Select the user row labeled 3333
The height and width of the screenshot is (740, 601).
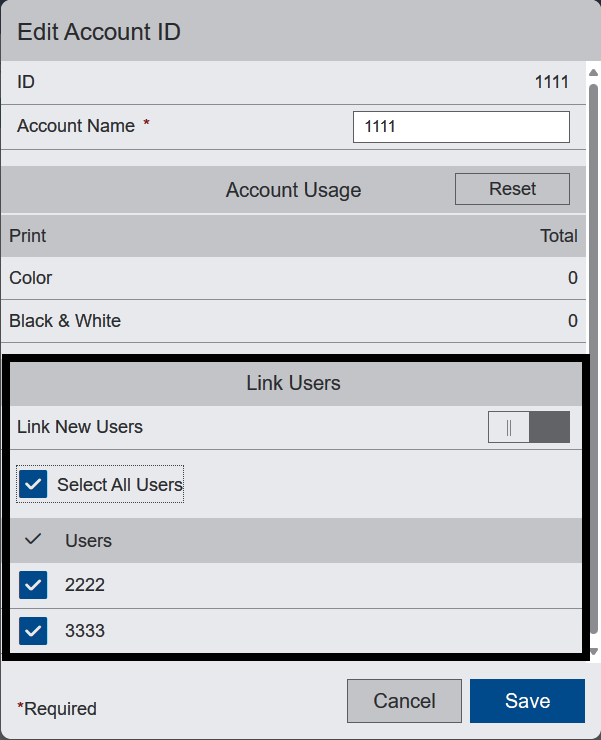coord(296,631)
